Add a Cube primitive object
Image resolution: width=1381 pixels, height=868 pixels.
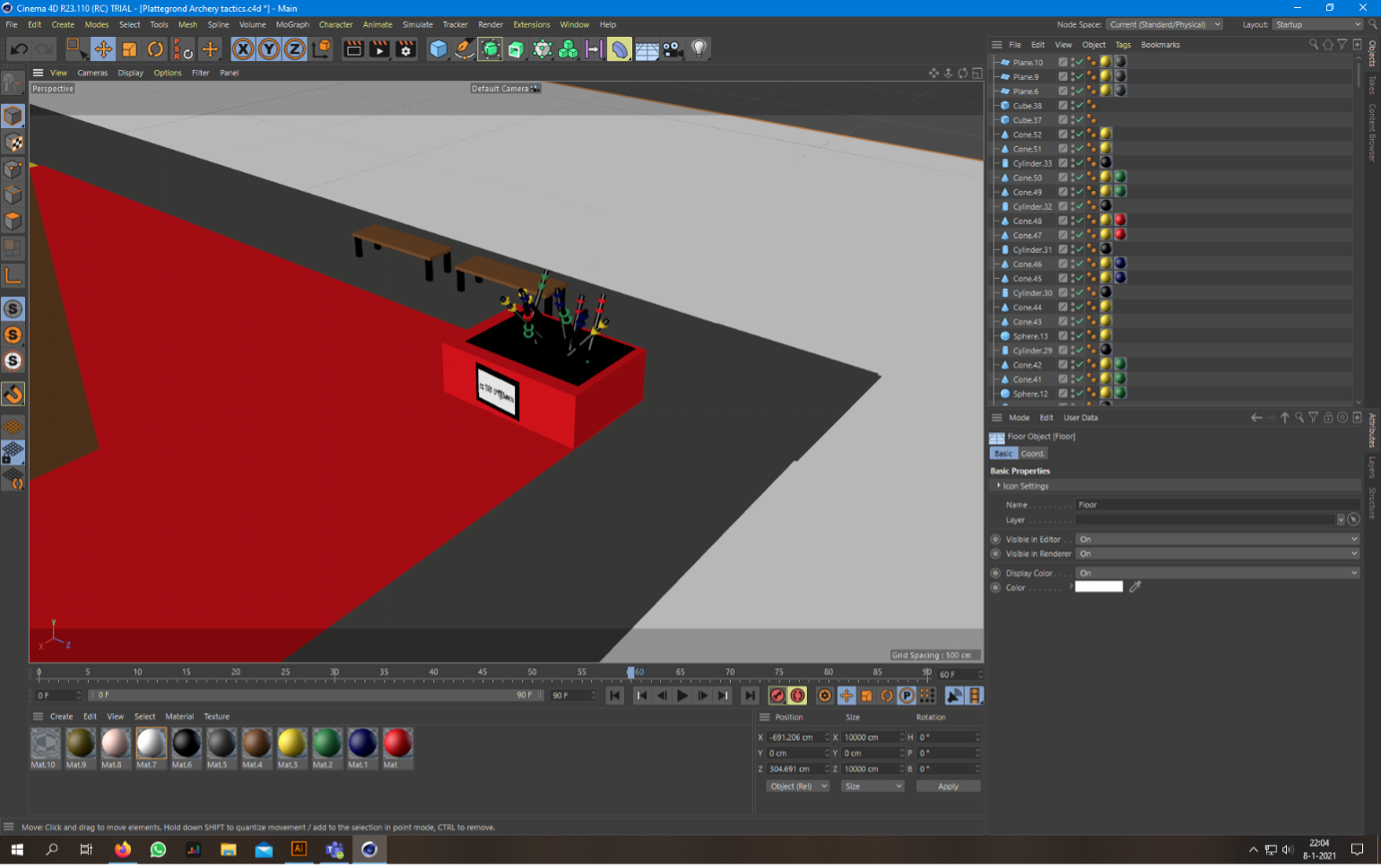pyautogui.click(x=438, y=49)
